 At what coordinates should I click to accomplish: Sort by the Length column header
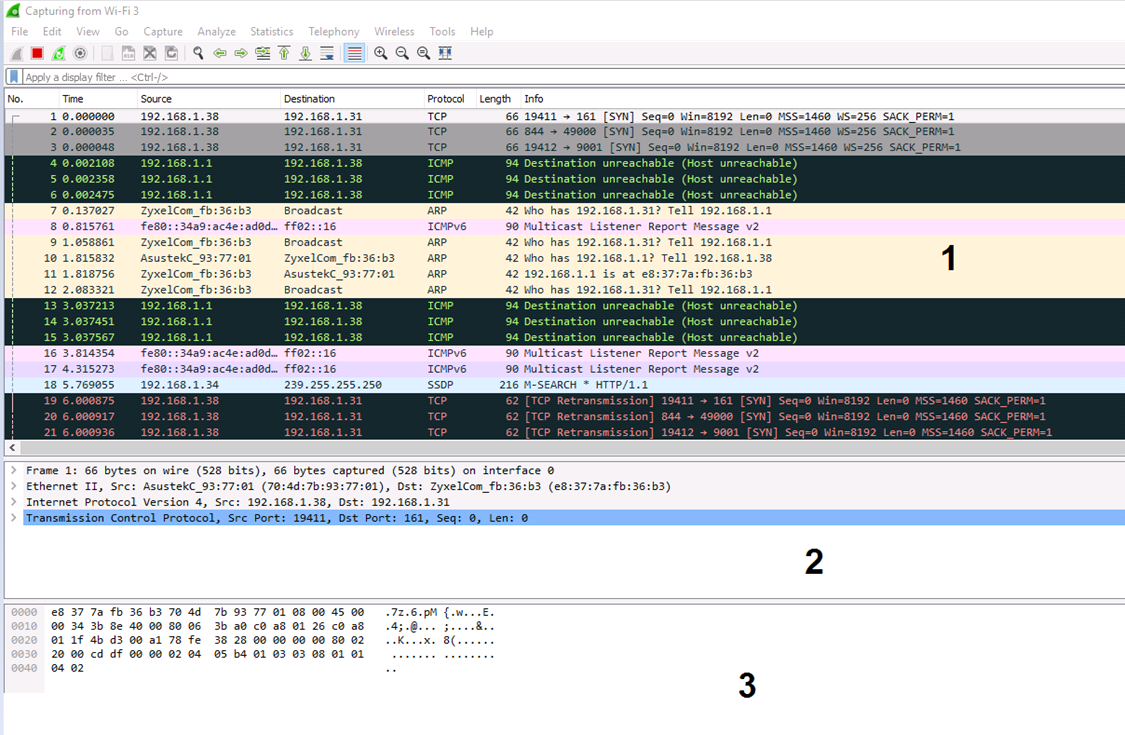click(497, 99)
